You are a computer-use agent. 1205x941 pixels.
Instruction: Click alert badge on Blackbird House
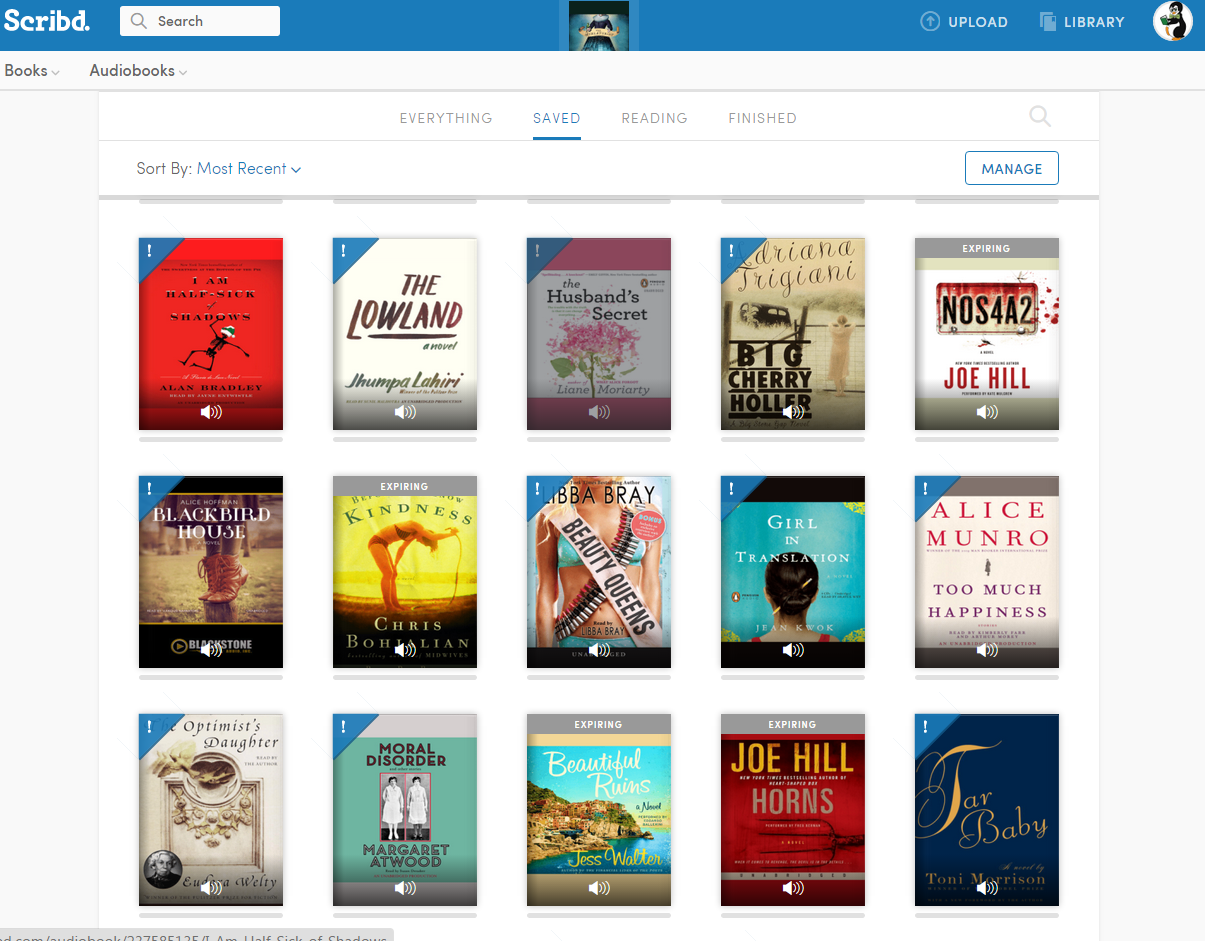[x=152, y=490]
